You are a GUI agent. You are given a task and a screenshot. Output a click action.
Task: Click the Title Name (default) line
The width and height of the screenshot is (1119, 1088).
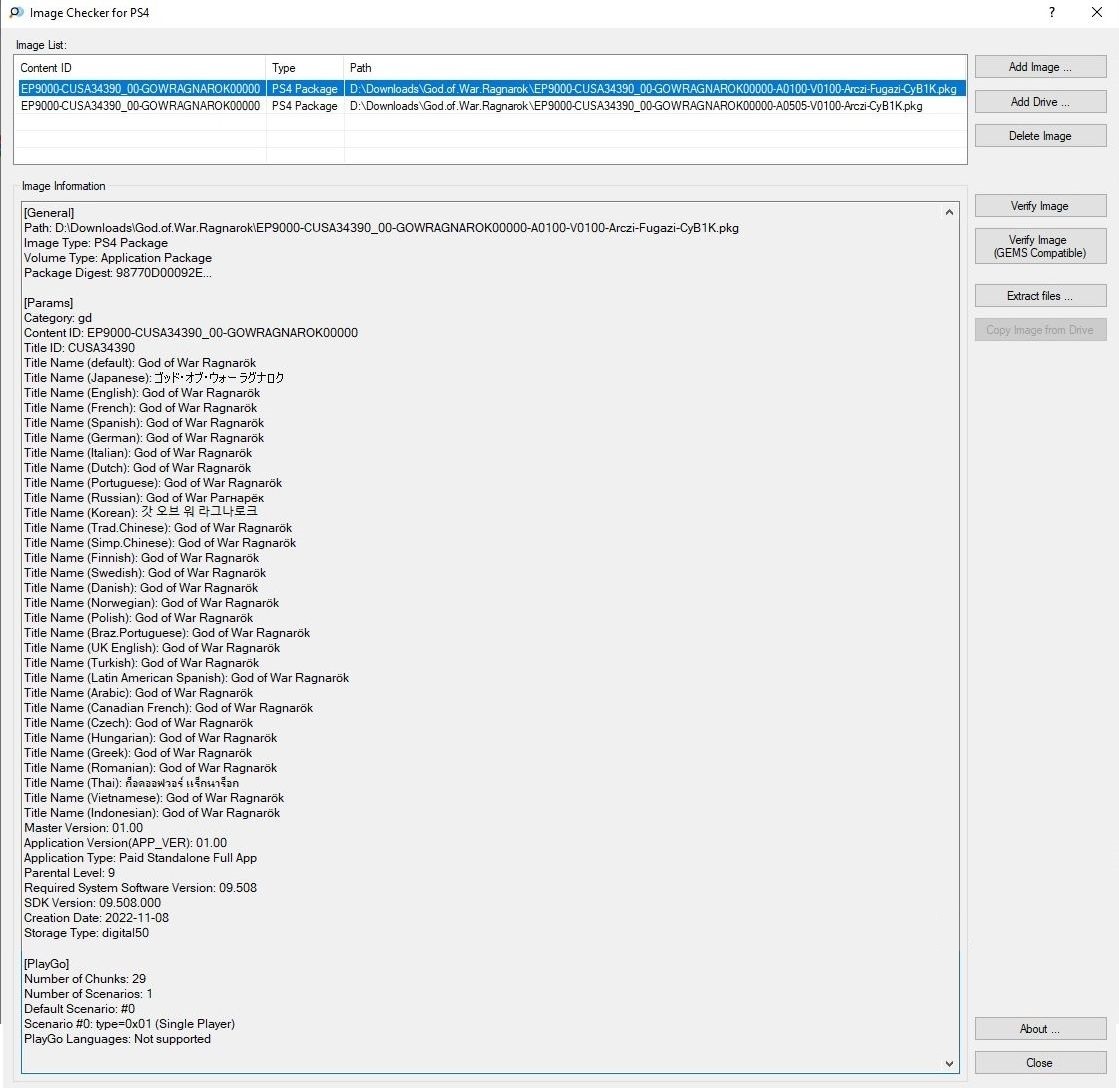140,362
